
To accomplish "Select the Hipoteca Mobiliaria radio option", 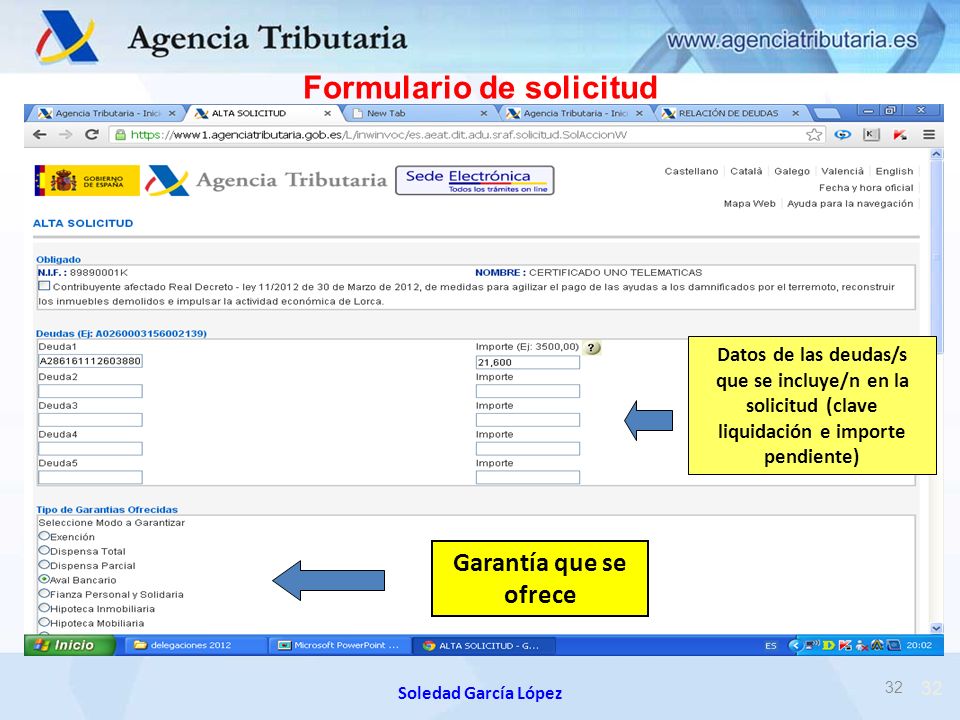I will click(44, 622).
